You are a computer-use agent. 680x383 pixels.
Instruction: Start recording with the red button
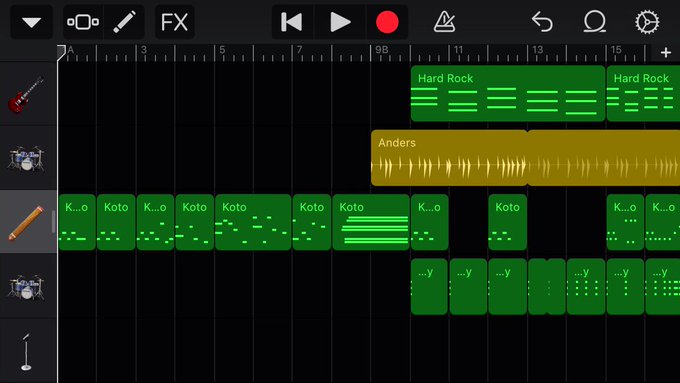pos(387,22)
